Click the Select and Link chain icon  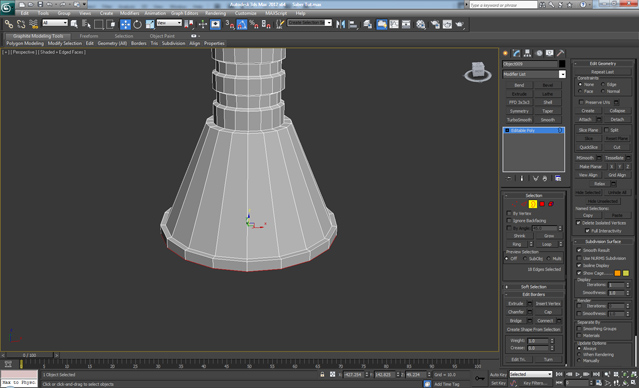[x=9, y=24]
